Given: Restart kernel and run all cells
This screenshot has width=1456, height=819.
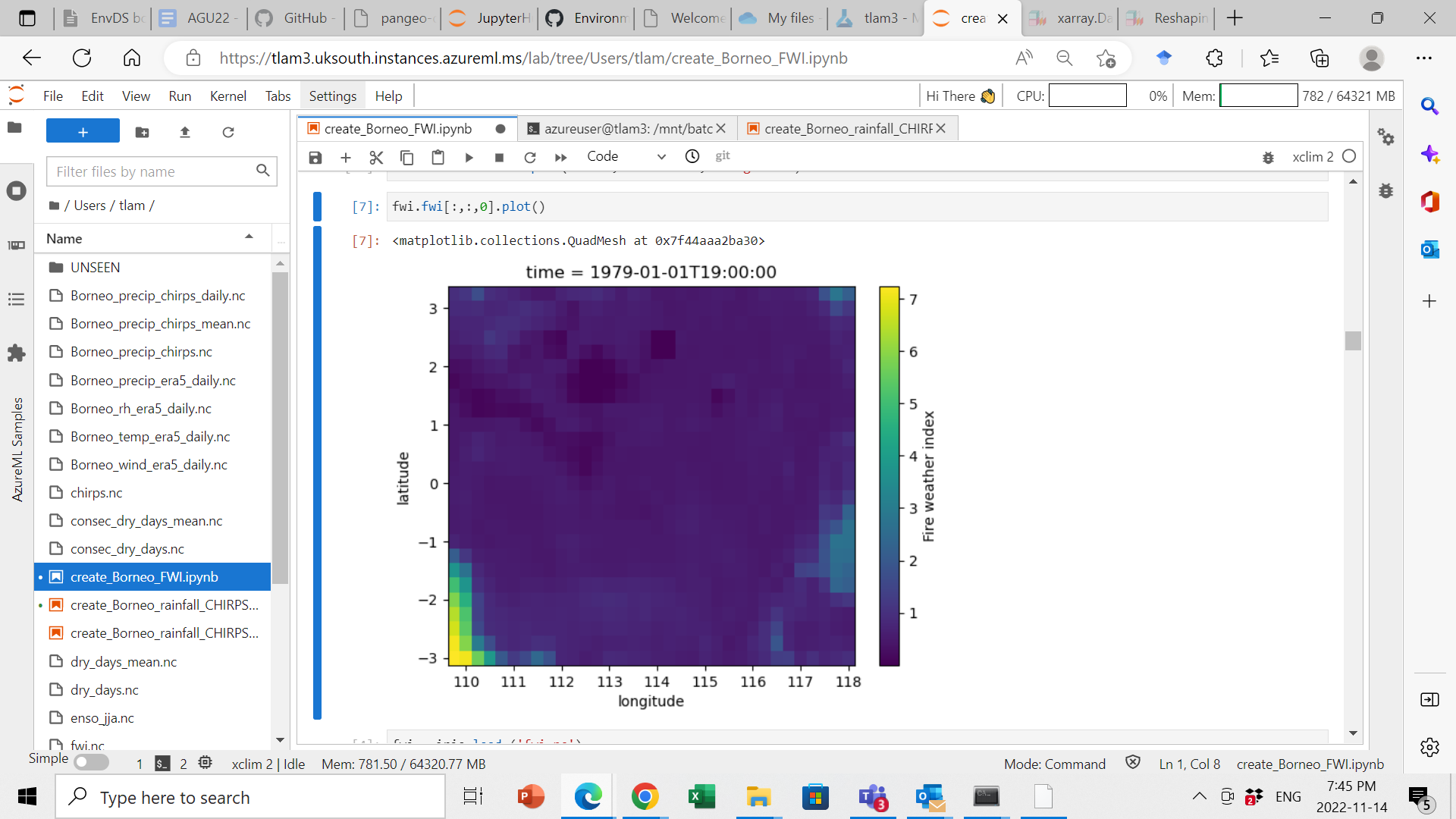Looking at the screenshot, I should click(x=560, y=157).
